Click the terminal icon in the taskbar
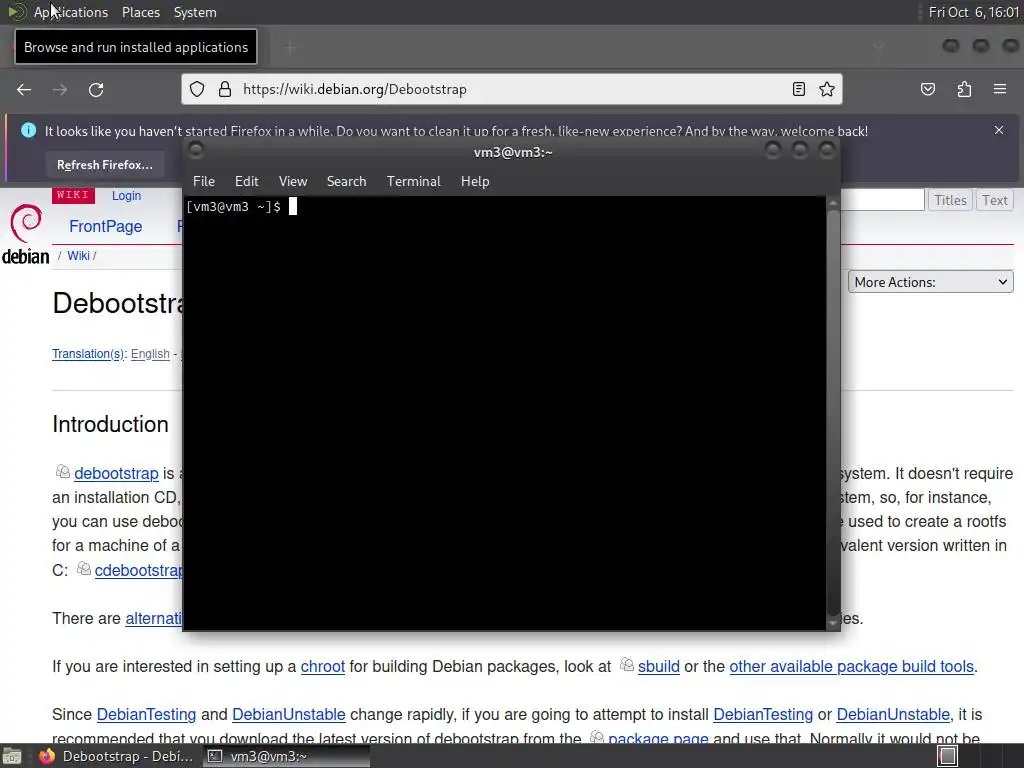Screen dimensions: 1024x768 coord(215,756)
